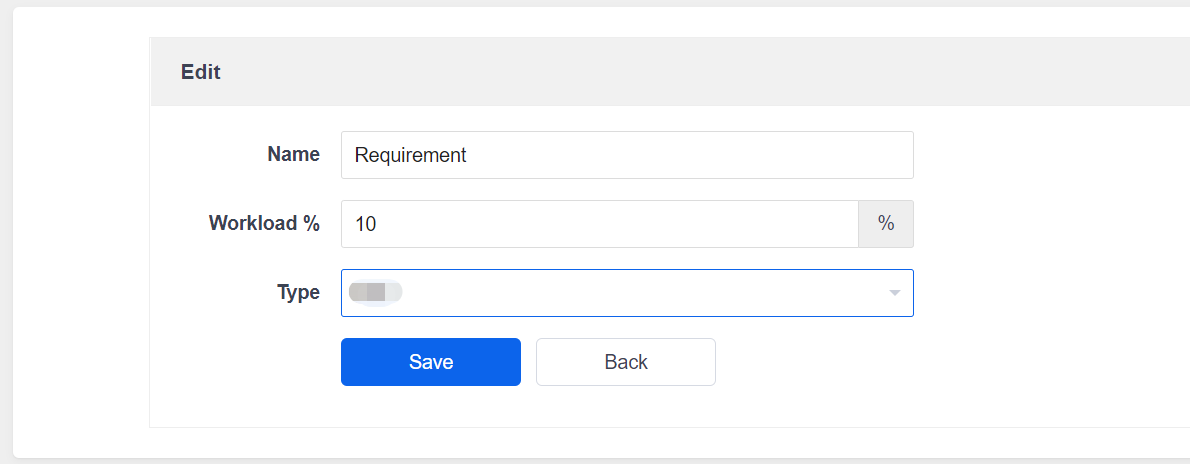This screenshot has height=464, width=1190.
Task: Click the Name field label
Action: click(x=293, y=155)
